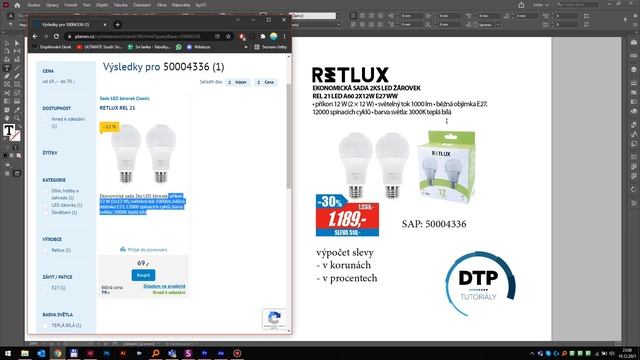Open the Nápověda menu
The image size is (640, 360).
pos(181,5)
